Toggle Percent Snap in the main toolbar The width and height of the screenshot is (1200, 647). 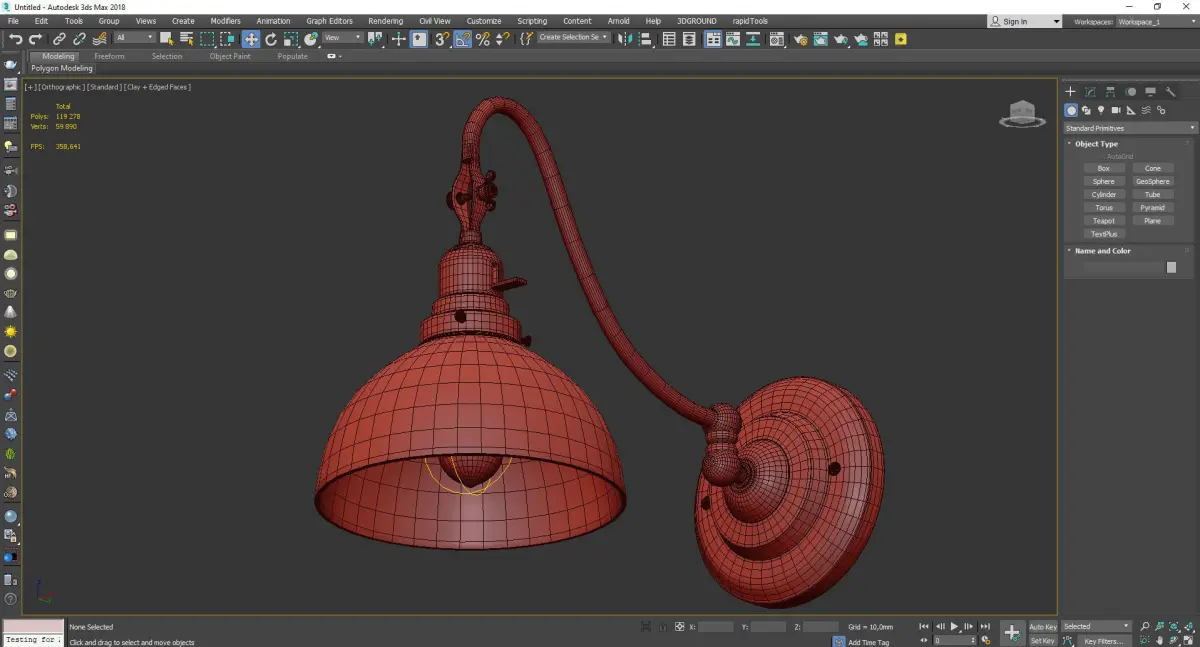pyautogui.click(x=483, y=39)
